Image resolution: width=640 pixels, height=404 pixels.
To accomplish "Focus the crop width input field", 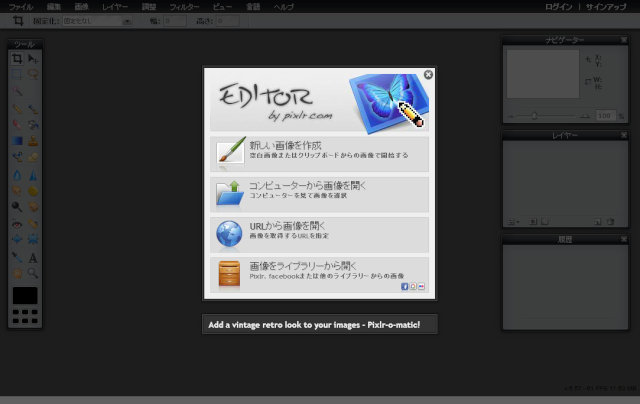I will (x=175, y=21).
